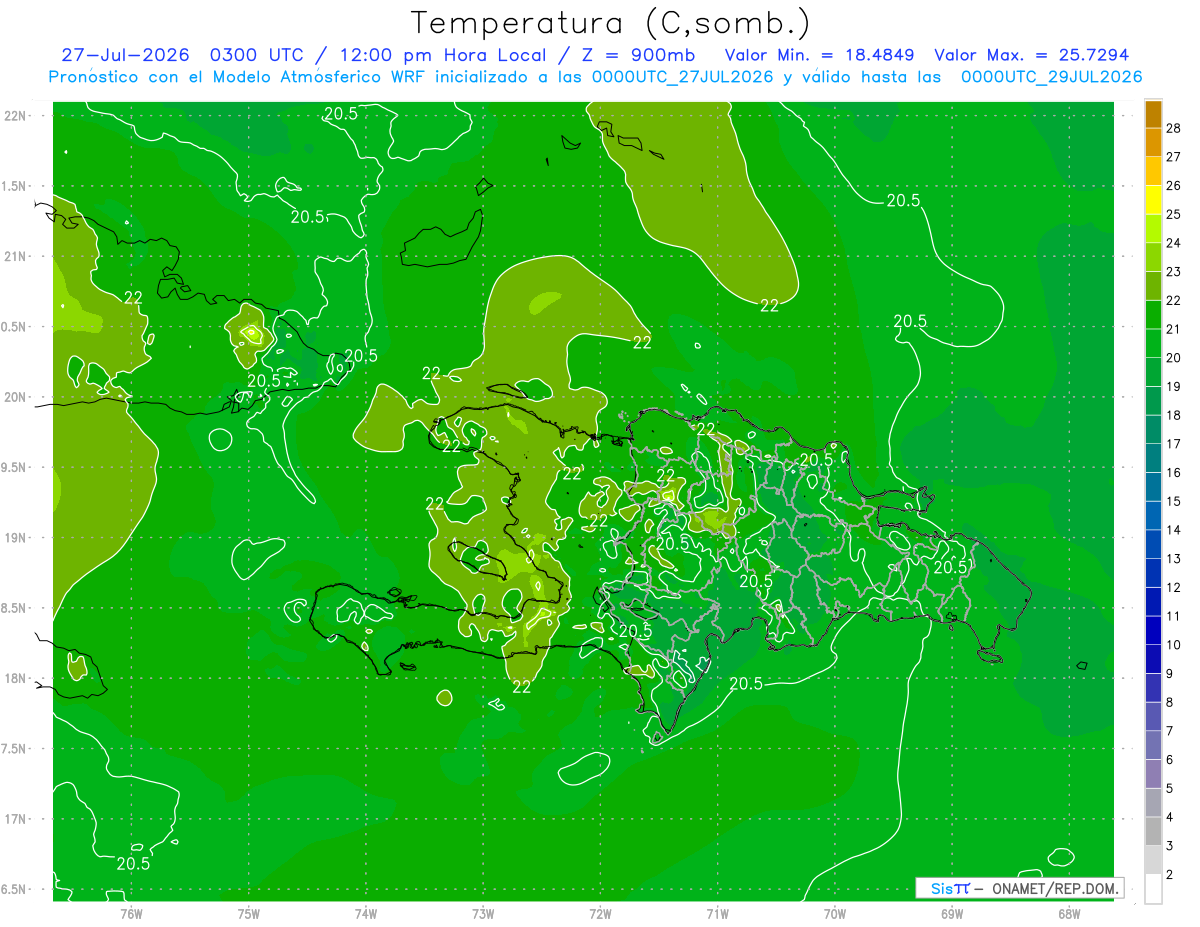Viewport: 1200px width, 927px height.
Task: Pick the lime swatch between 24 and 25
Action: [x=1153, y=229]
